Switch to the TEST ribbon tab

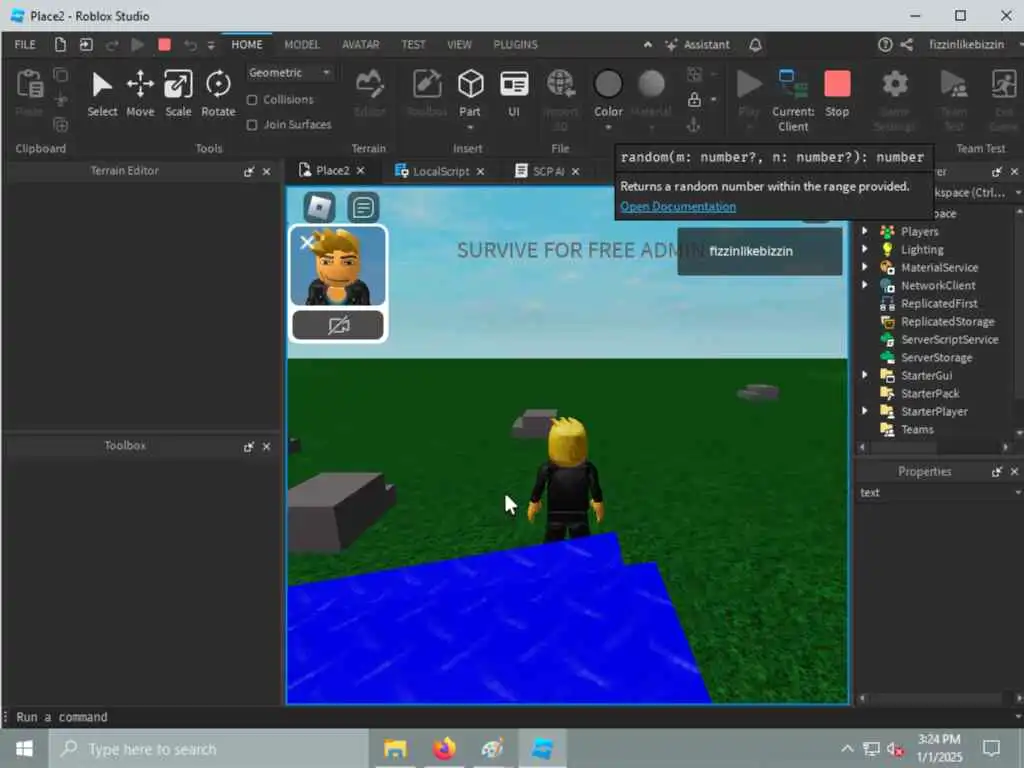click(413, 44)
